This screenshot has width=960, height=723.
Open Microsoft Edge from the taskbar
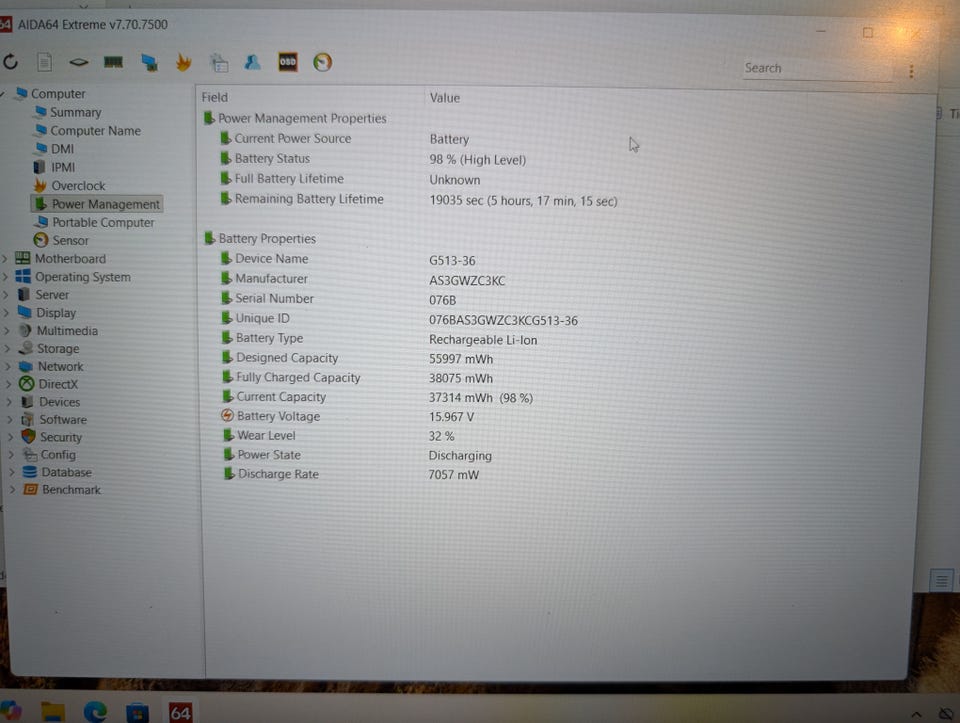tap(95, 712)
